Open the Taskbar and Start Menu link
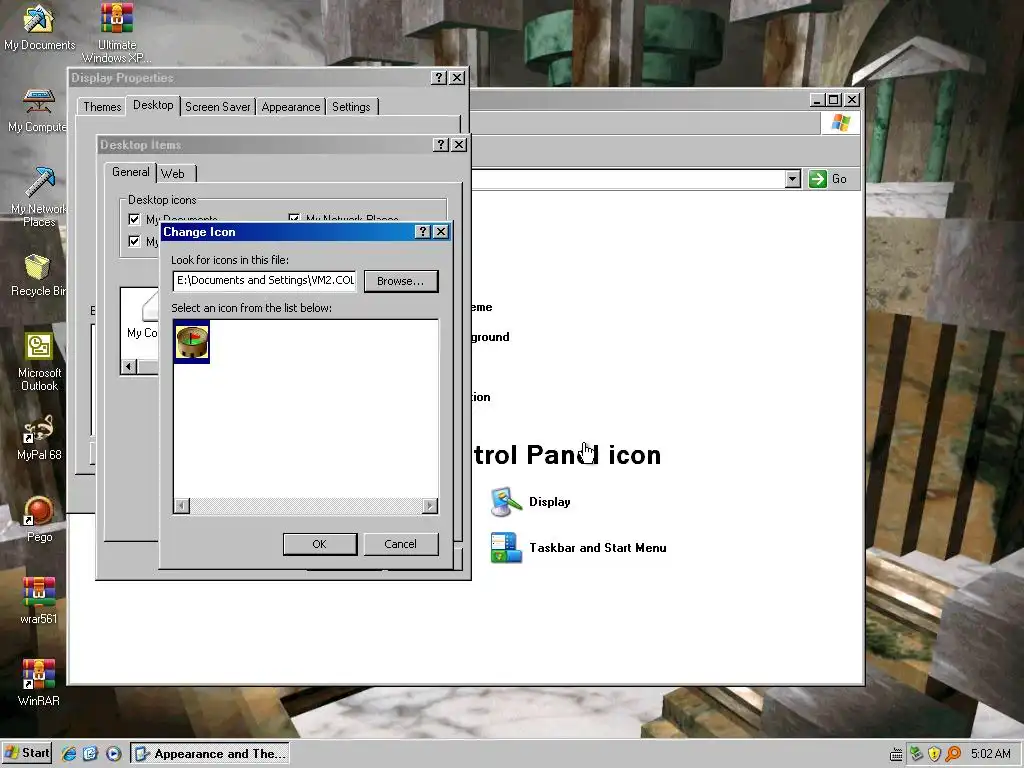 (598, 548)
